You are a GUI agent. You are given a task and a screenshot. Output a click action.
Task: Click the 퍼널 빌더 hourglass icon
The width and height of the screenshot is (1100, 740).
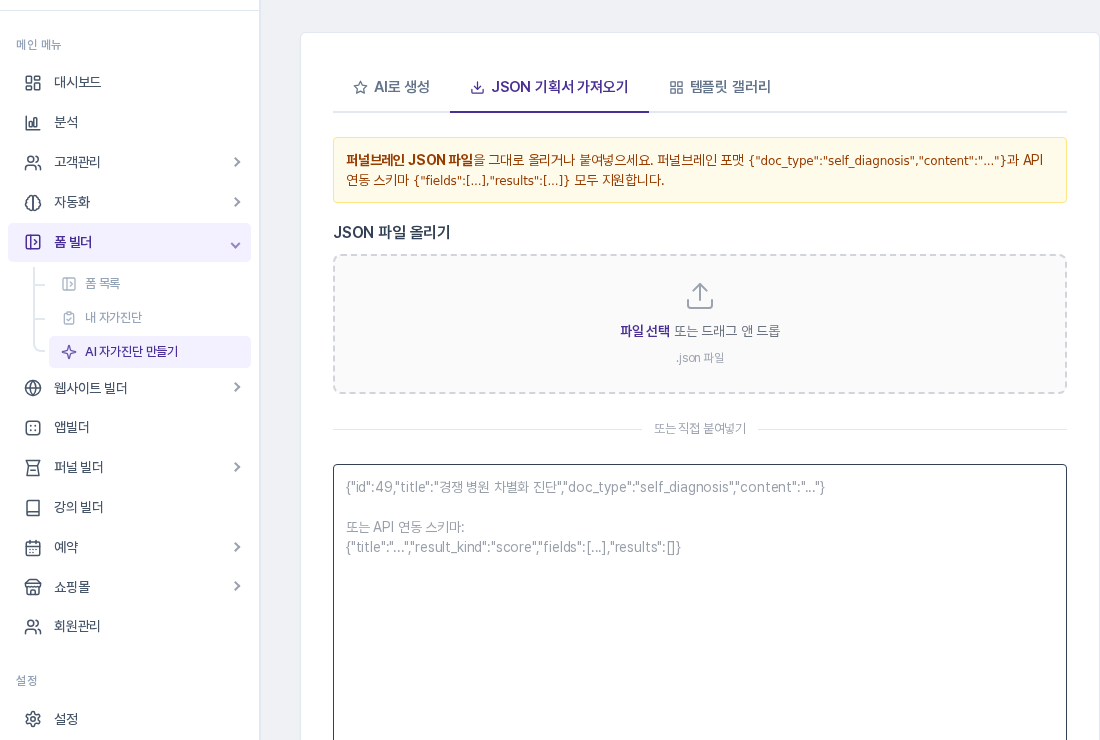coord(33,468)
